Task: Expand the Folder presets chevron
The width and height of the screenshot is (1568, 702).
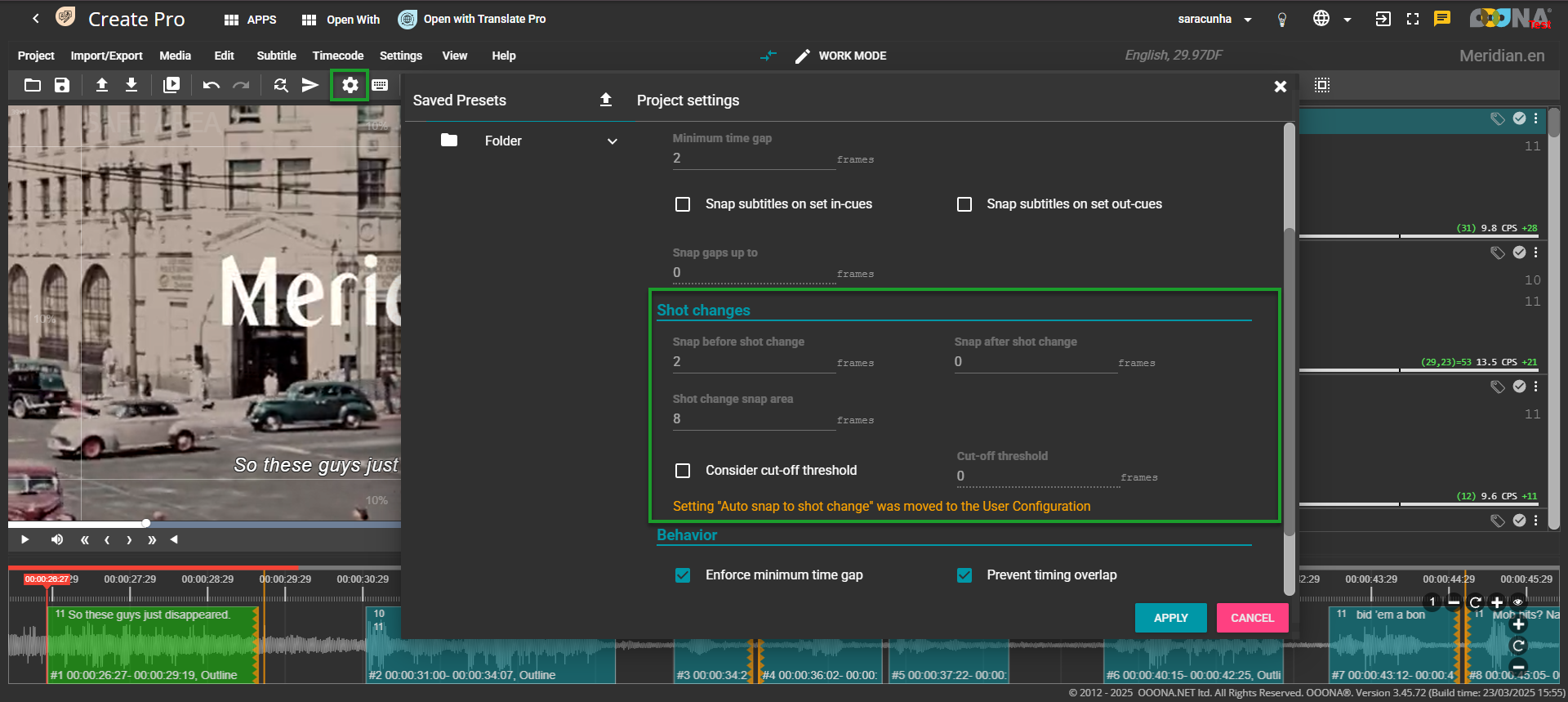Action: point(612,141)
